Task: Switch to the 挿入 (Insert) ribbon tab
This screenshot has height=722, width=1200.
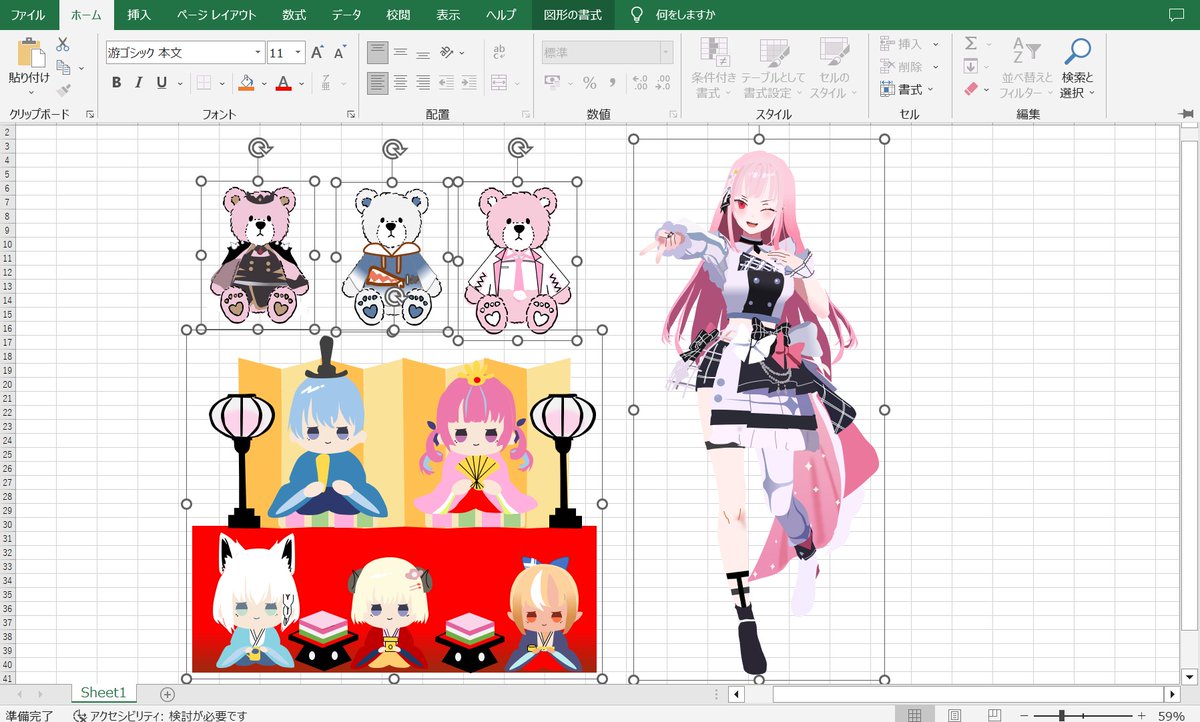Action: tap(139, 15)
